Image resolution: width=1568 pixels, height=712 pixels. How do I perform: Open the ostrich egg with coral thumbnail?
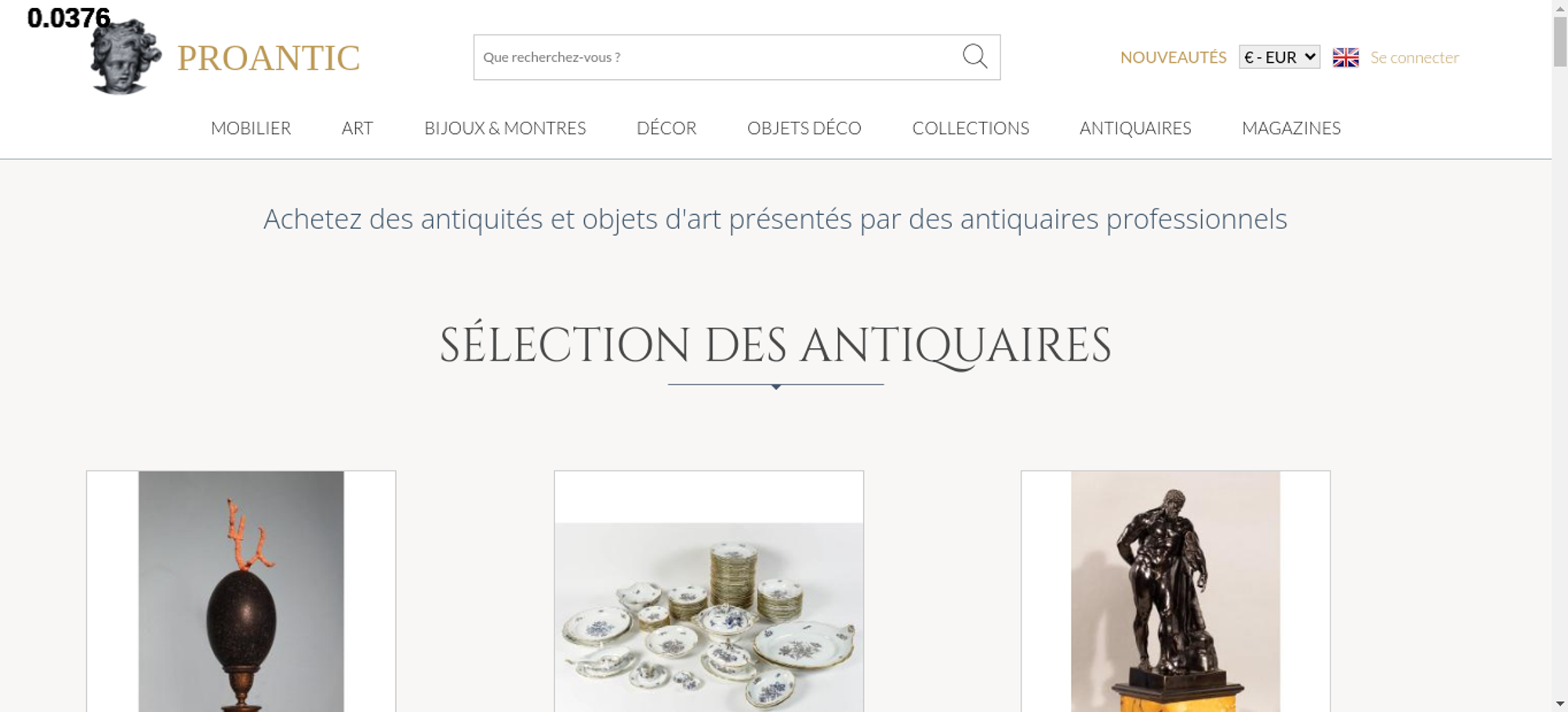click(241, 591)
